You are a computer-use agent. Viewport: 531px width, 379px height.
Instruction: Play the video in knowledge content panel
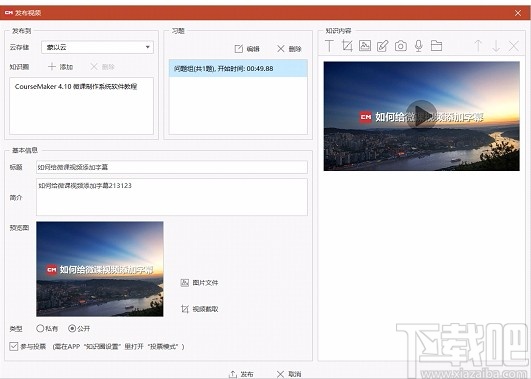click(x=422, y=114)
